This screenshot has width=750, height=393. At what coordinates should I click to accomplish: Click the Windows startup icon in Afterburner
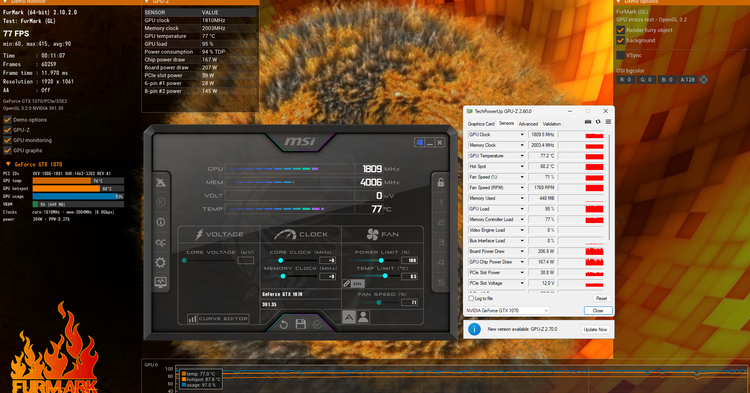click(x=419, y=142)
